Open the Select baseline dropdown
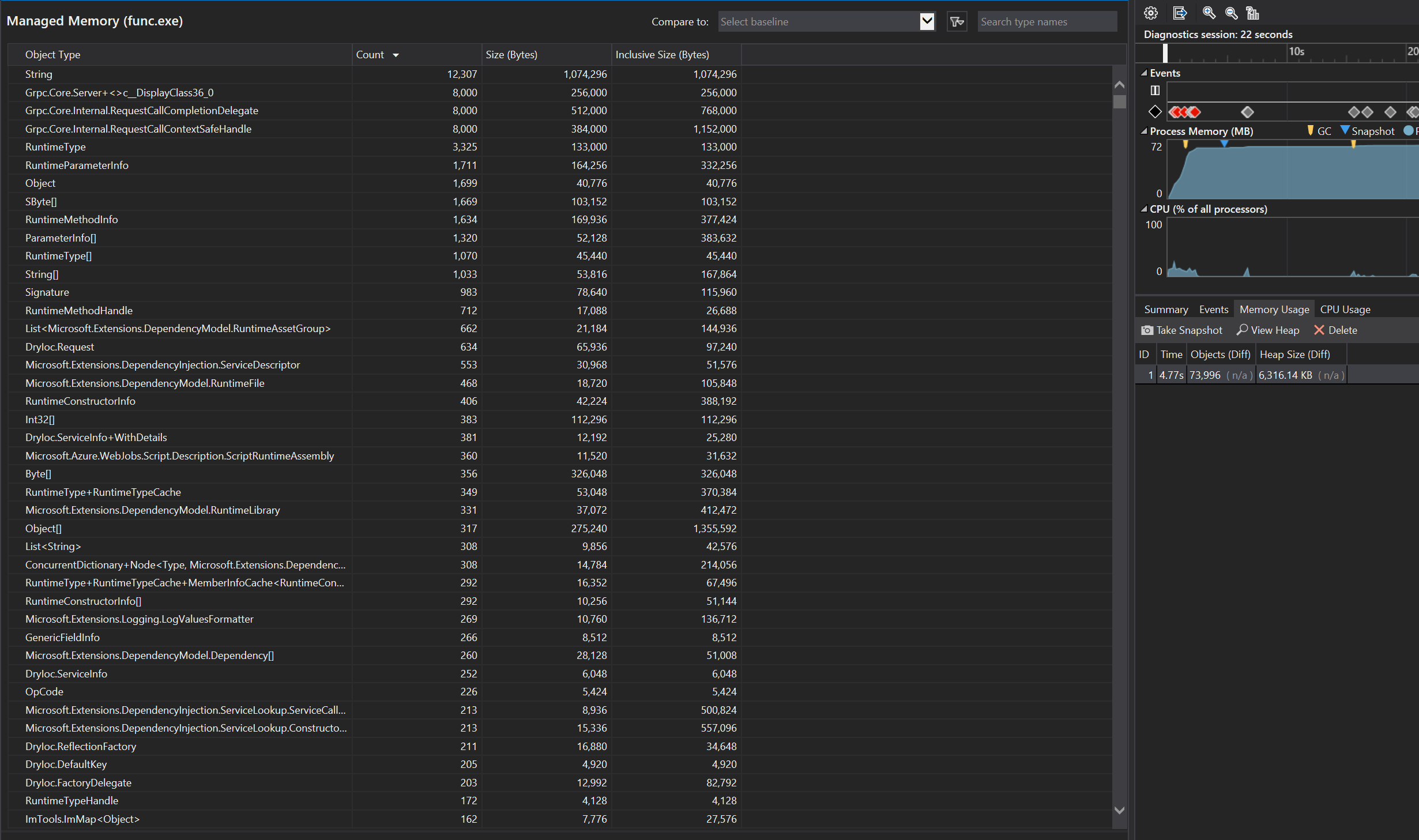This screenshot has width=1419, height=840. [x=927, y=21]
